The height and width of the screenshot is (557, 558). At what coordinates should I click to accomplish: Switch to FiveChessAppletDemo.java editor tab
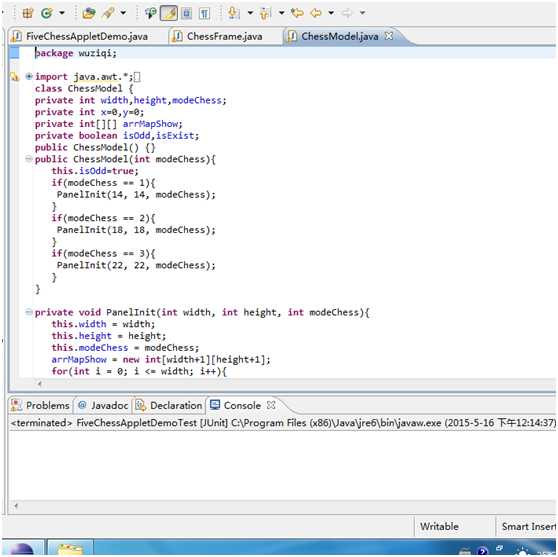(86, 36)
